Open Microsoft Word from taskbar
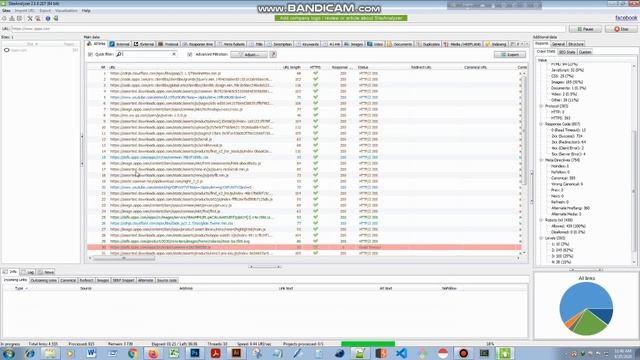Screen dimensions: 640x360 click(91, 353)
